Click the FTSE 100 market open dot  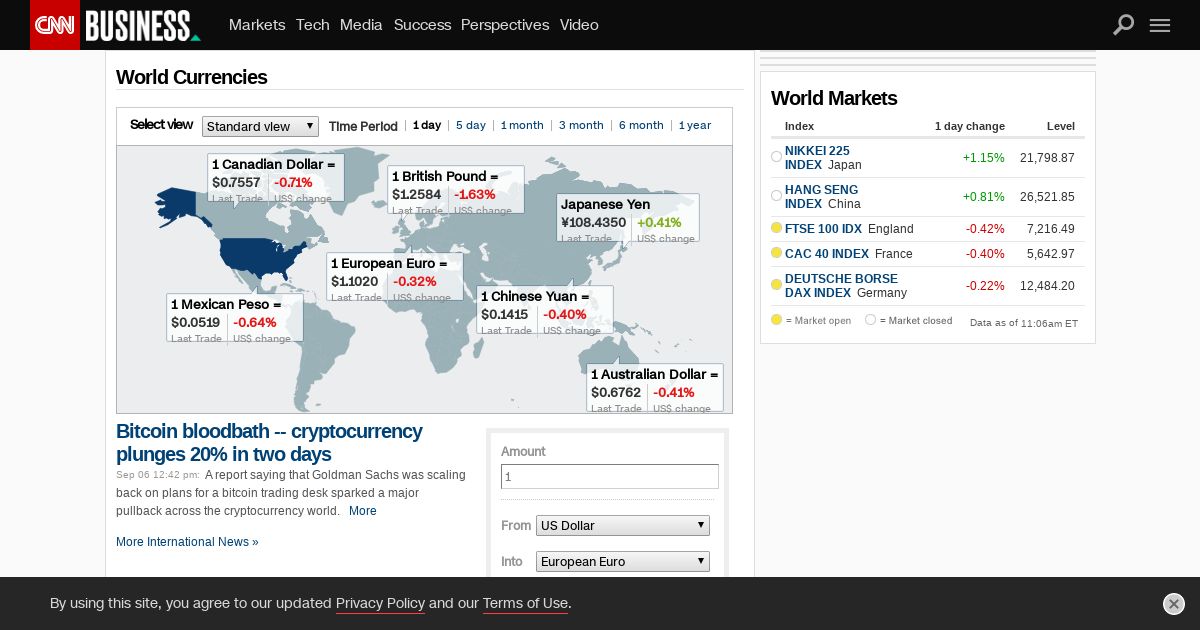point(776,228)
